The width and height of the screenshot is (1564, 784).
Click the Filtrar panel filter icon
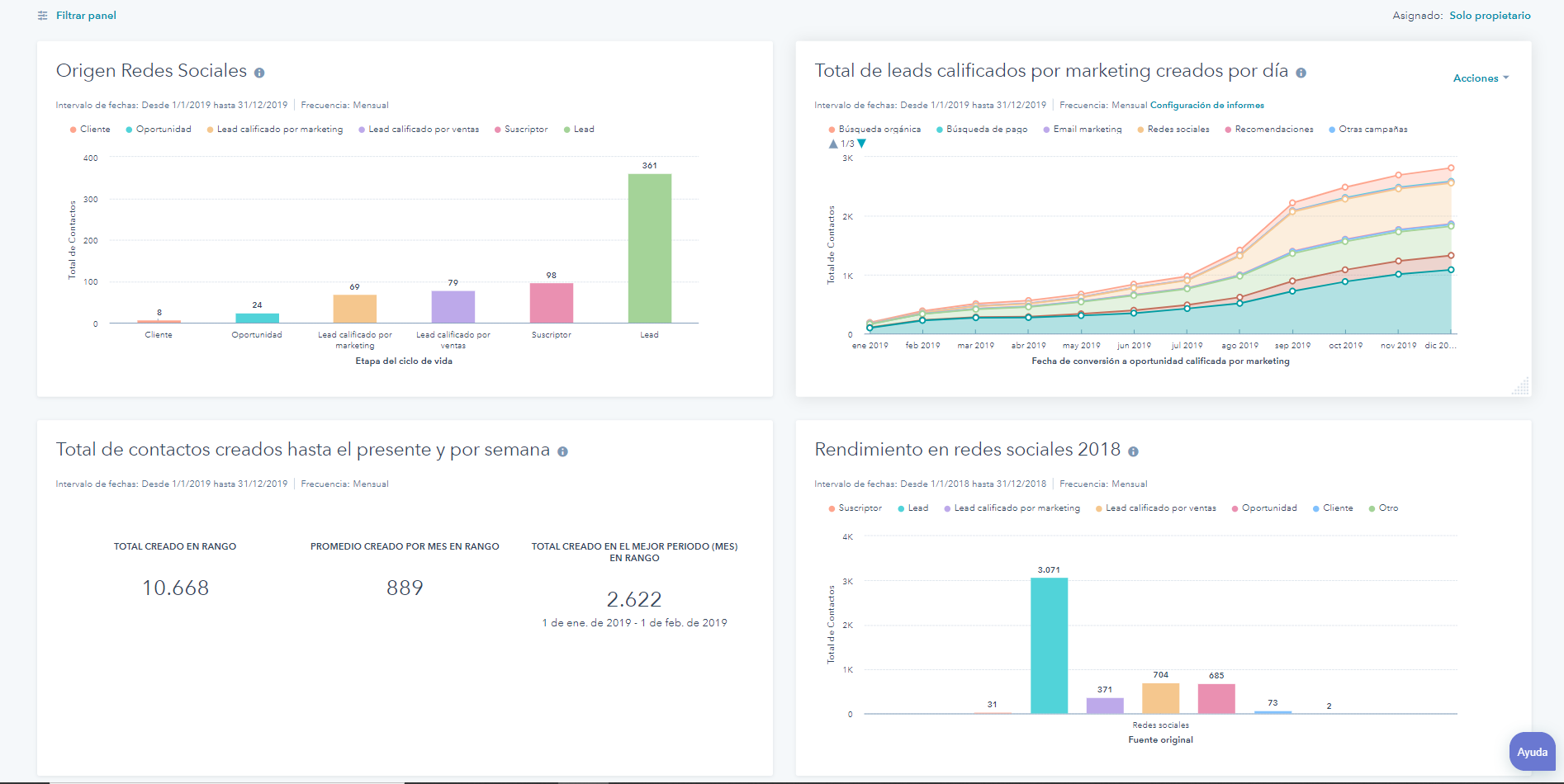pos(43,16)
